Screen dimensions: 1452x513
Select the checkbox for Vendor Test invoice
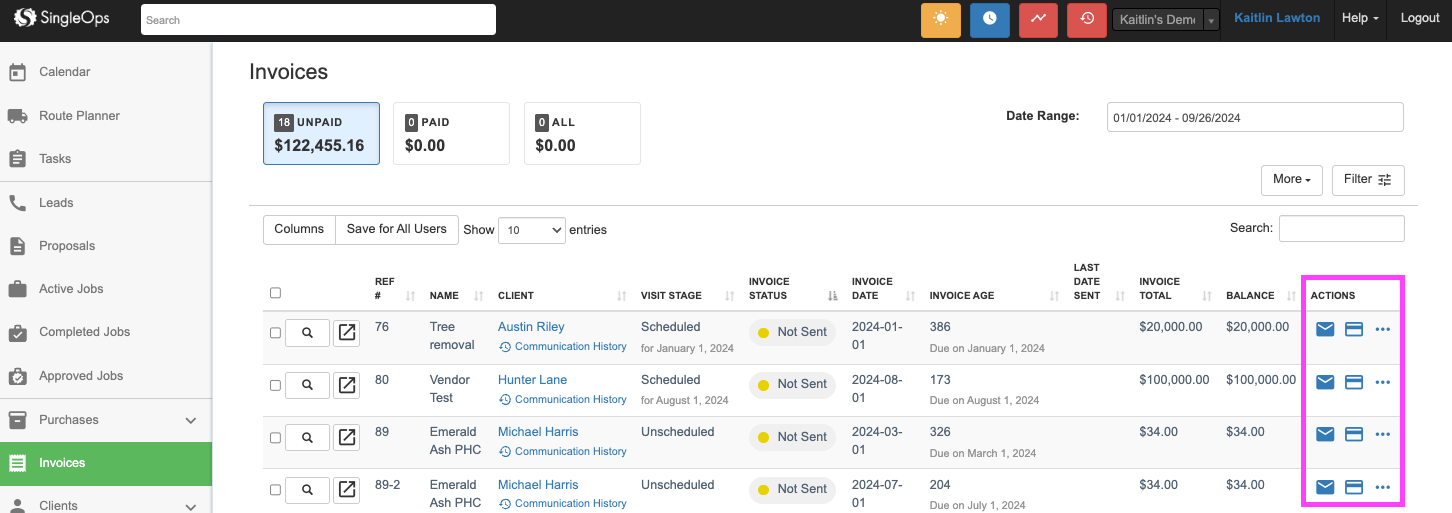[276, 385]
